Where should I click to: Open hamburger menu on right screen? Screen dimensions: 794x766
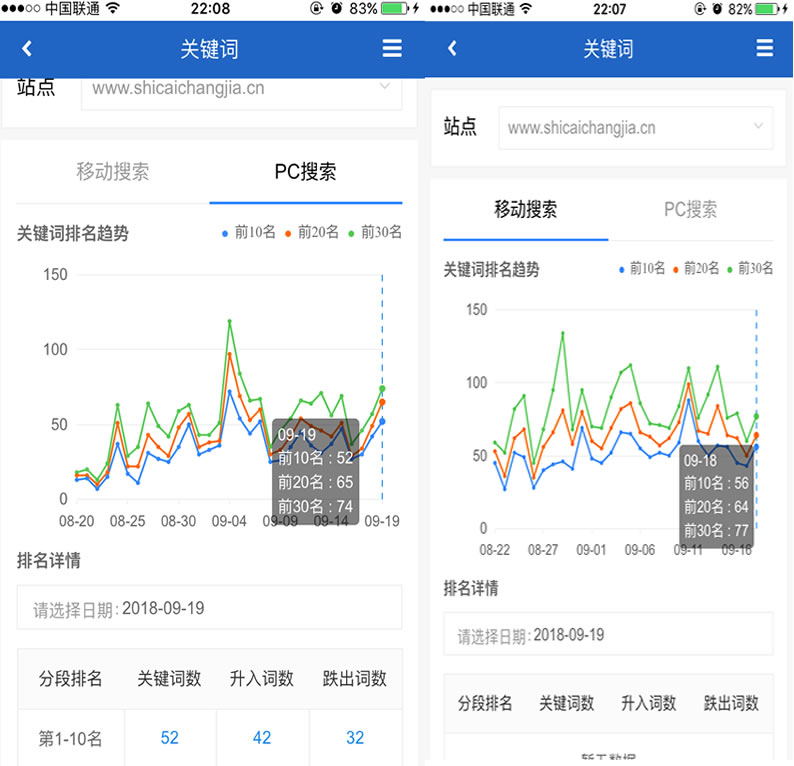pos(765,49)
